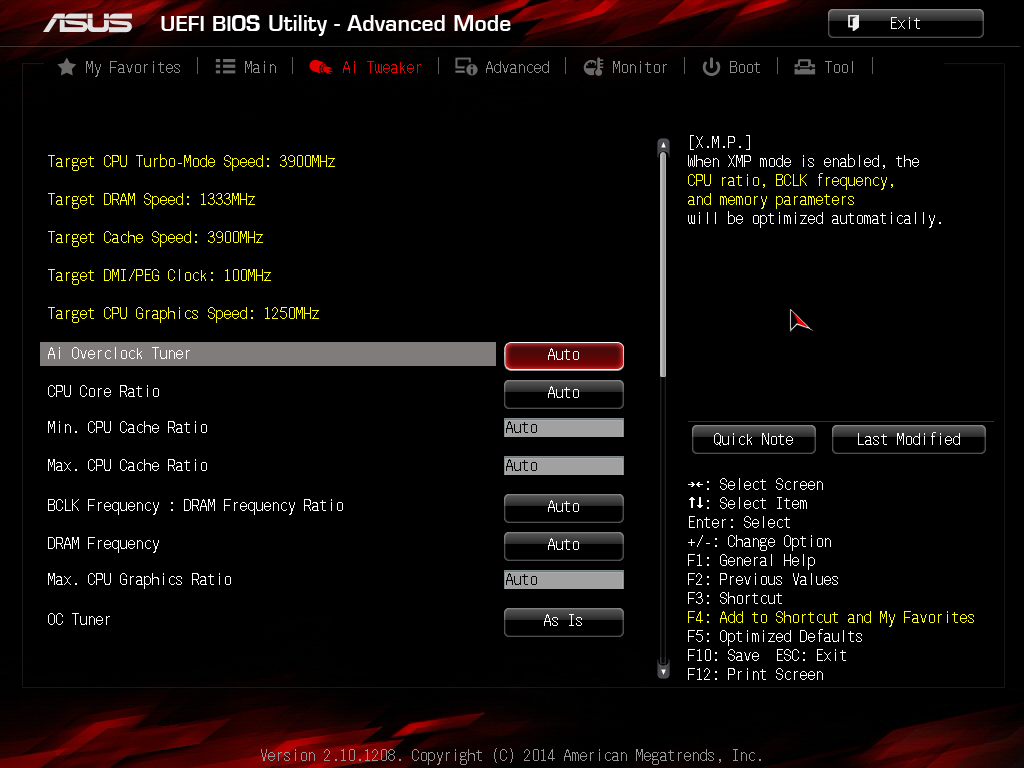The width and height of the screenshot is (1024, 768).
Task: Open BCLK : DRAM Frequency Ratio dropdown
Action: [564, 507]
